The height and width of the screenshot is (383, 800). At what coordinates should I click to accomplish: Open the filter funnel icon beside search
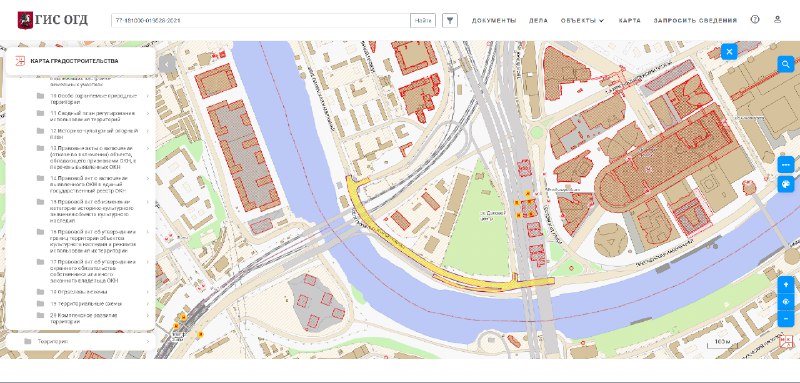pos(449,20)
